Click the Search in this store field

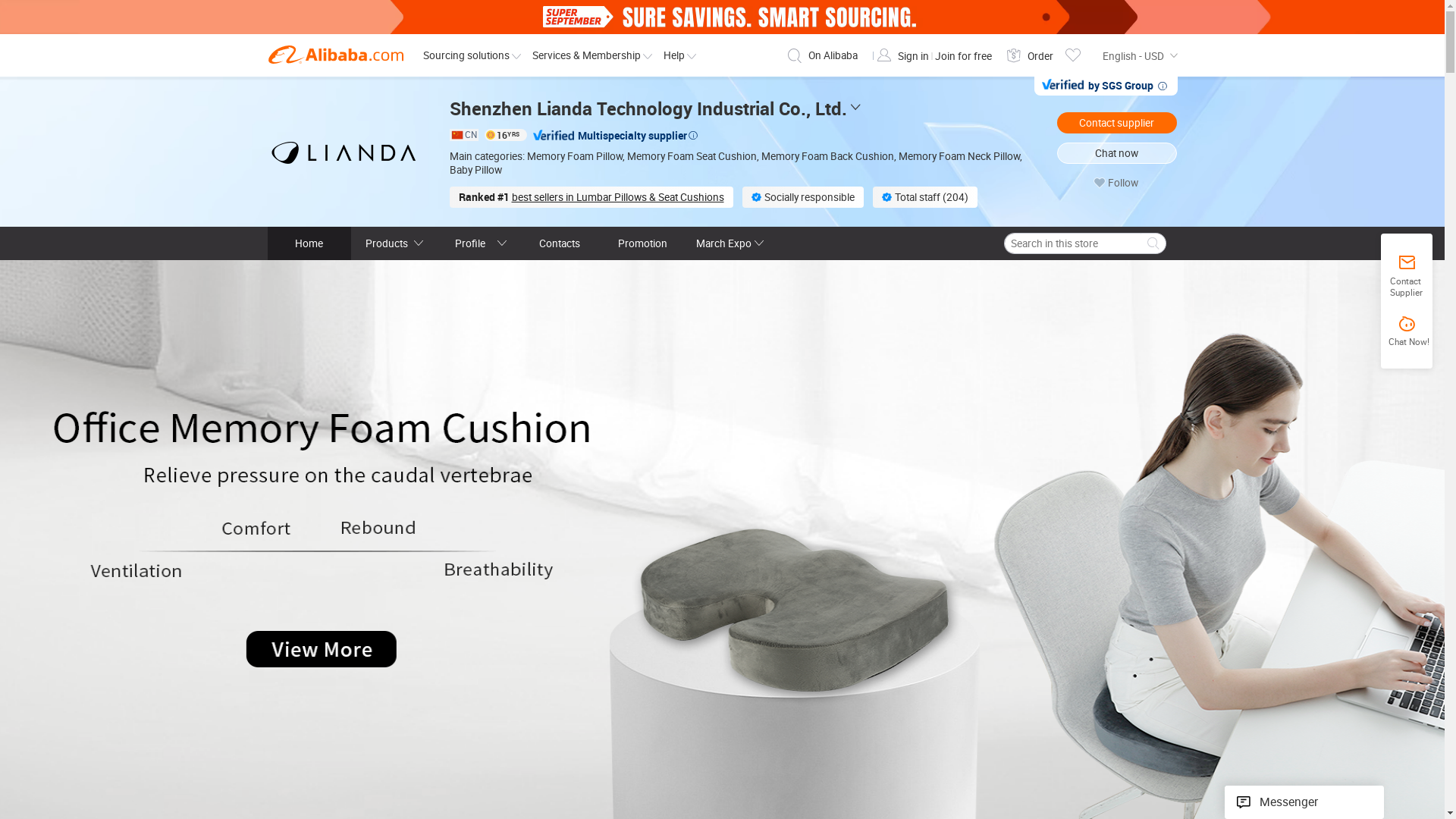(1073, 243)
